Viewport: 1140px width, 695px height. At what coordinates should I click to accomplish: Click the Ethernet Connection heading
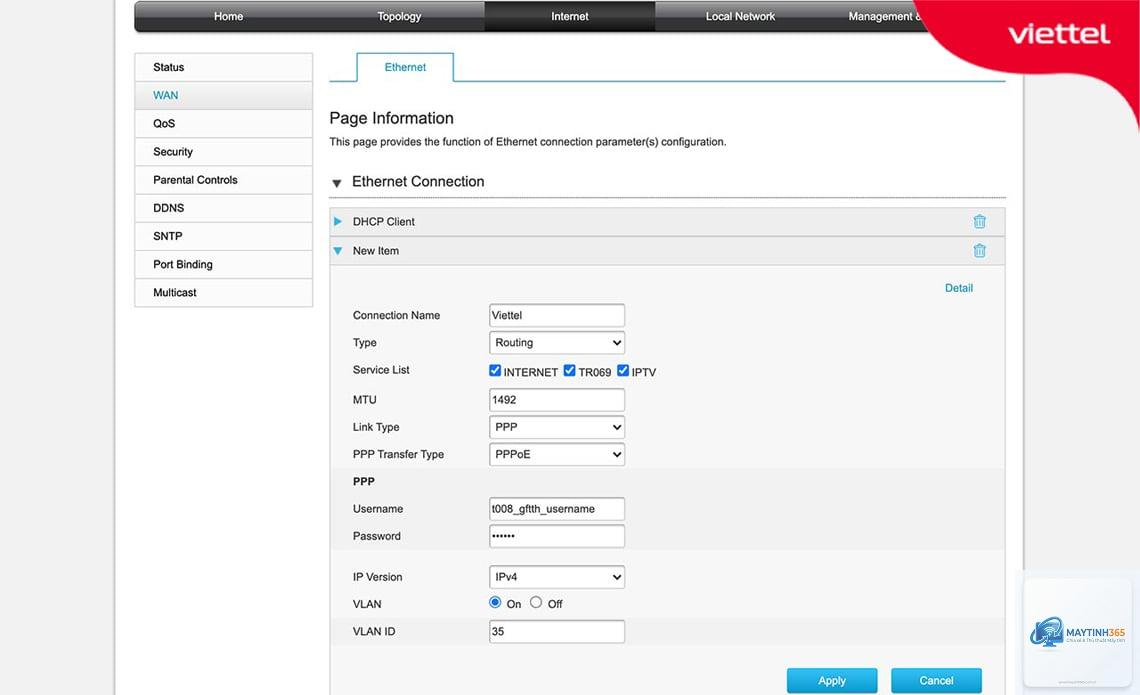click(418, 182)
